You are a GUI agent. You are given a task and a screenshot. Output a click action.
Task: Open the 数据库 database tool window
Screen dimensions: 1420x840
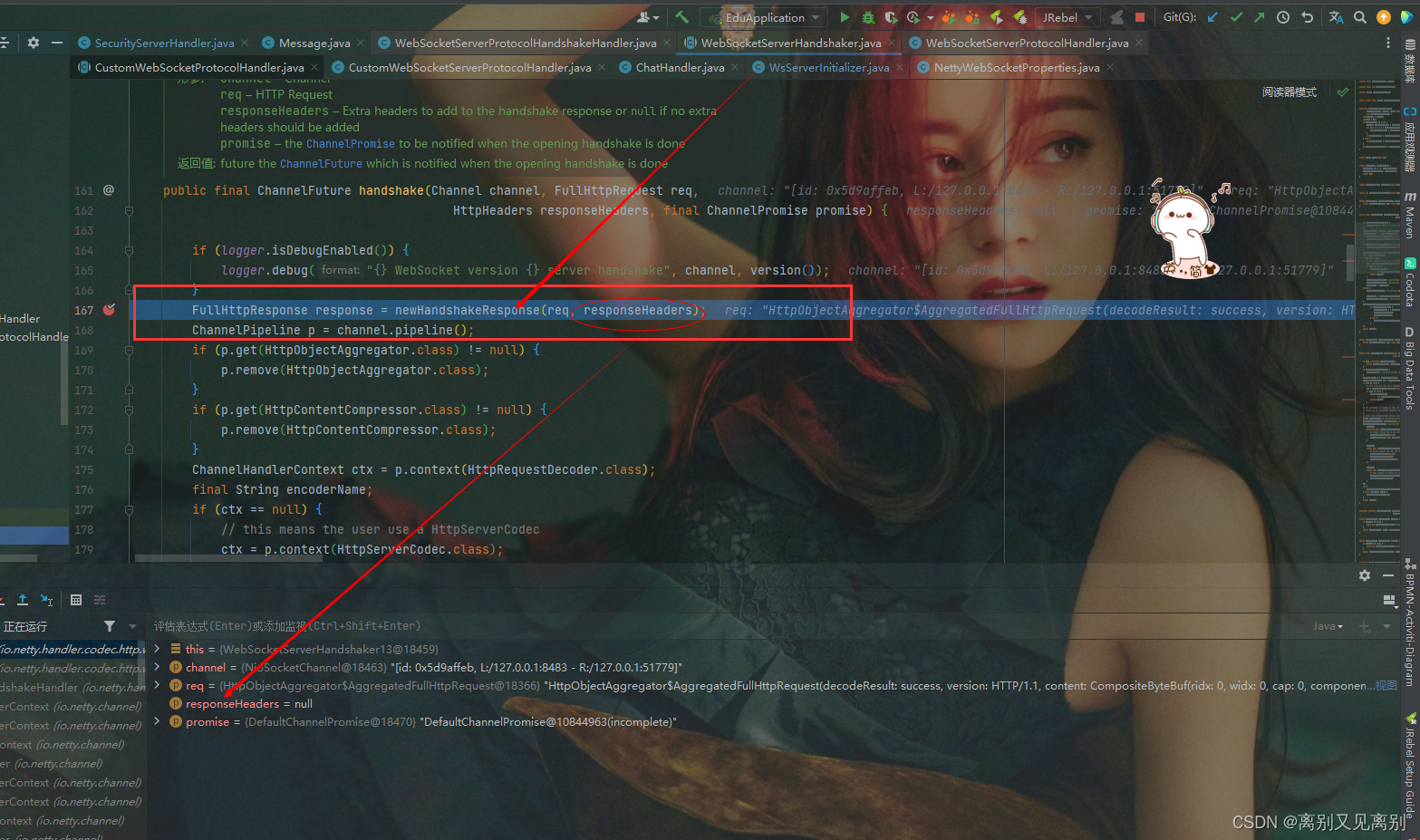click(x=1410, y=62)
